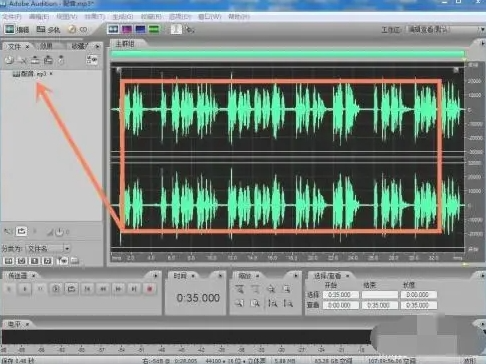Open the 帮助(H) menu
The height and width of the screenshot is (364, 486).
coord(238,16)
